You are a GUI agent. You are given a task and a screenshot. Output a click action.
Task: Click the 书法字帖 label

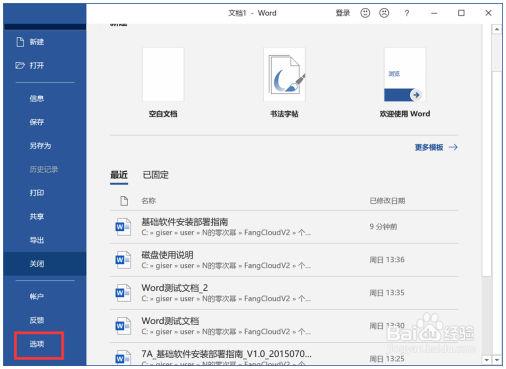[x=284, y=114]
